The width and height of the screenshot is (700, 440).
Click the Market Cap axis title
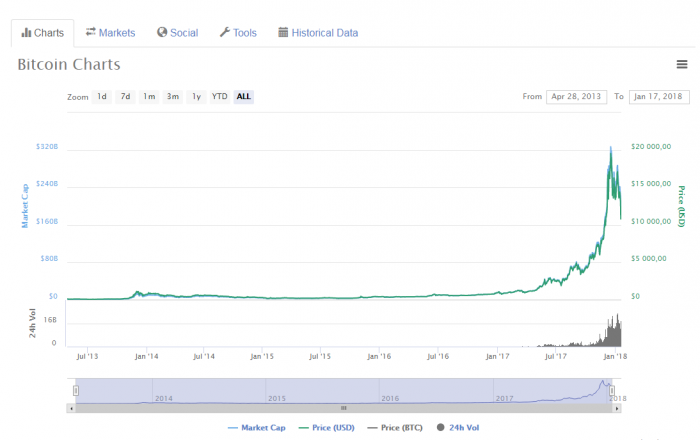25,206
